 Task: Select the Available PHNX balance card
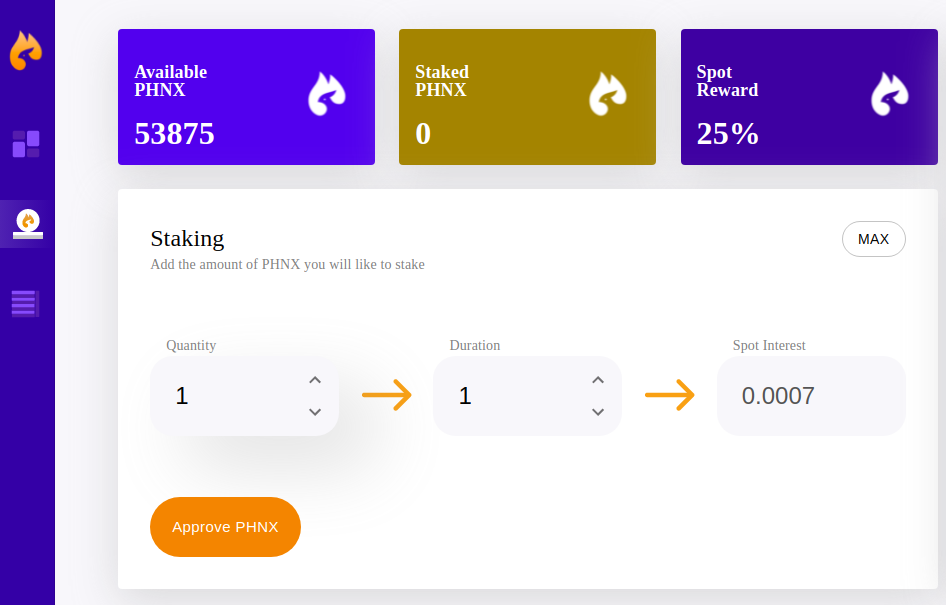click(x=246, y=97)
